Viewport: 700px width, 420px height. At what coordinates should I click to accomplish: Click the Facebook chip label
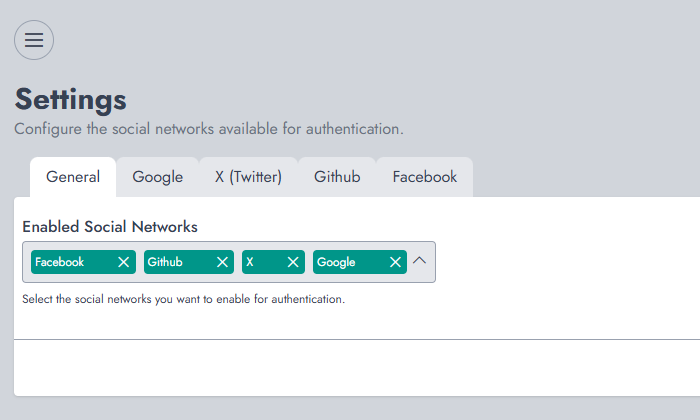tap(59, 262)
